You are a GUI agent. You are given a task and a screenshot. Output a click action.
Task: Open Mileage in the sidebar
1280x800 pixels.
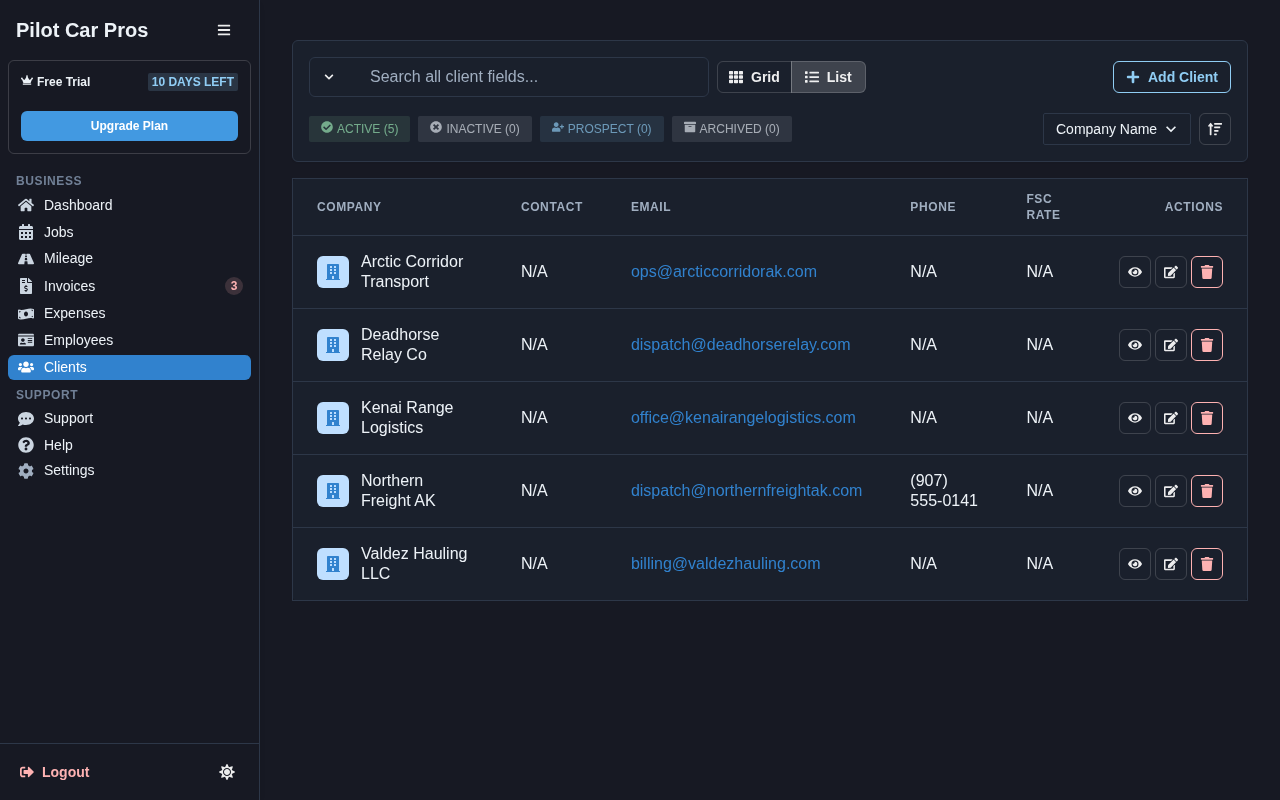coord(129,258)
